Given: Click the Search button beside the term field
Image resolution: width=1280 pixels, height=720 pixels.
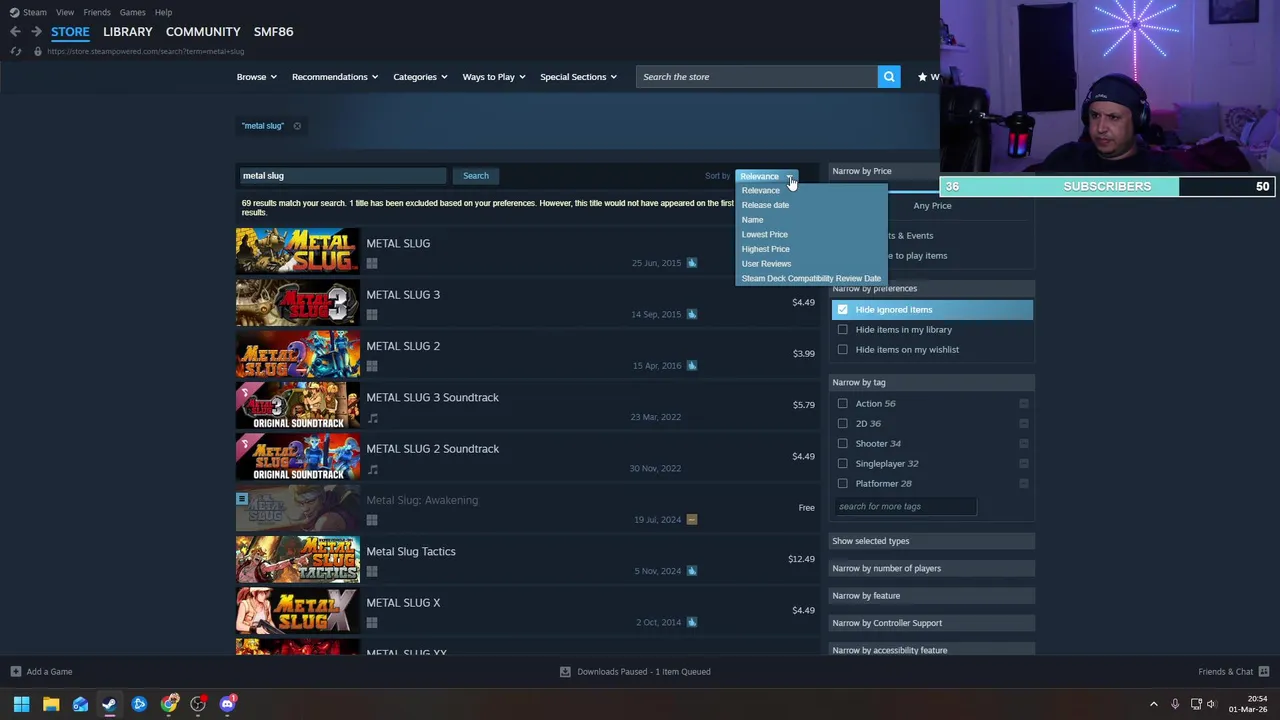Looking at the screenshot, I should click(476, 176).
